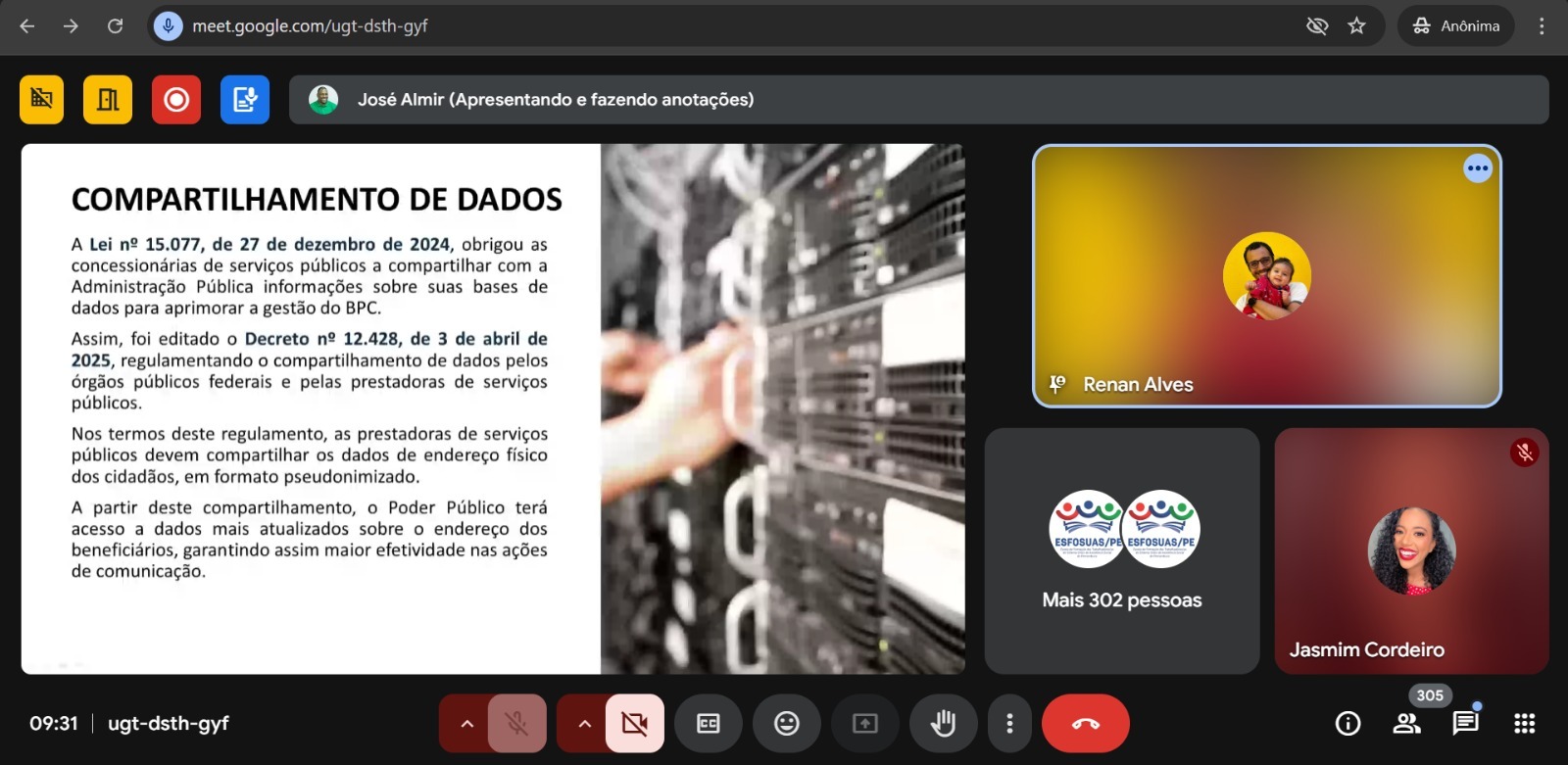Open meeting details info

[x=1347, y=724]
